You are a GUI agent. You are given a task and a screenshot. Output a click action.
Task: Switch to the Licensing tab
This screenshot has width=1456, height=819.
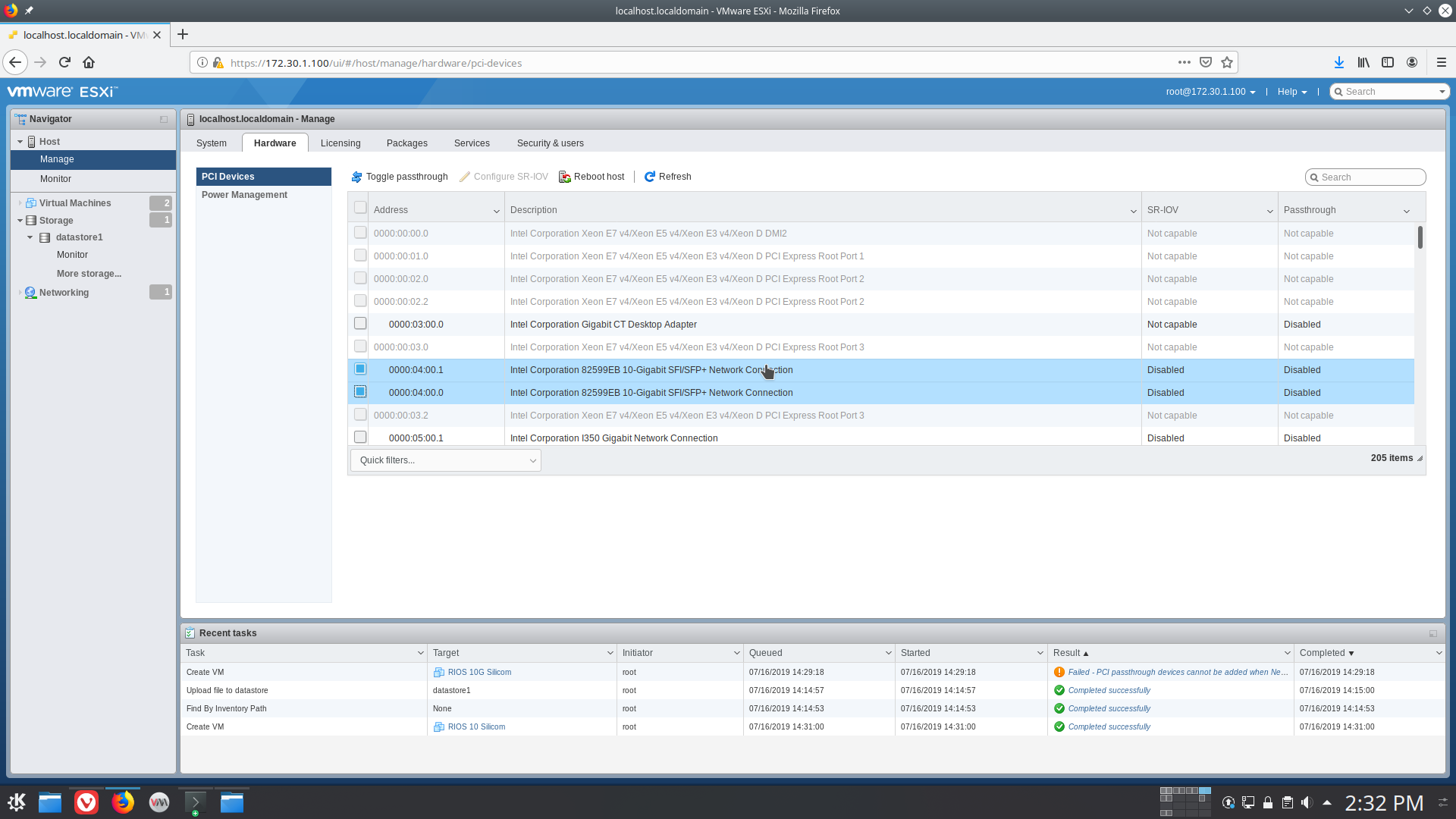point(340,143)
